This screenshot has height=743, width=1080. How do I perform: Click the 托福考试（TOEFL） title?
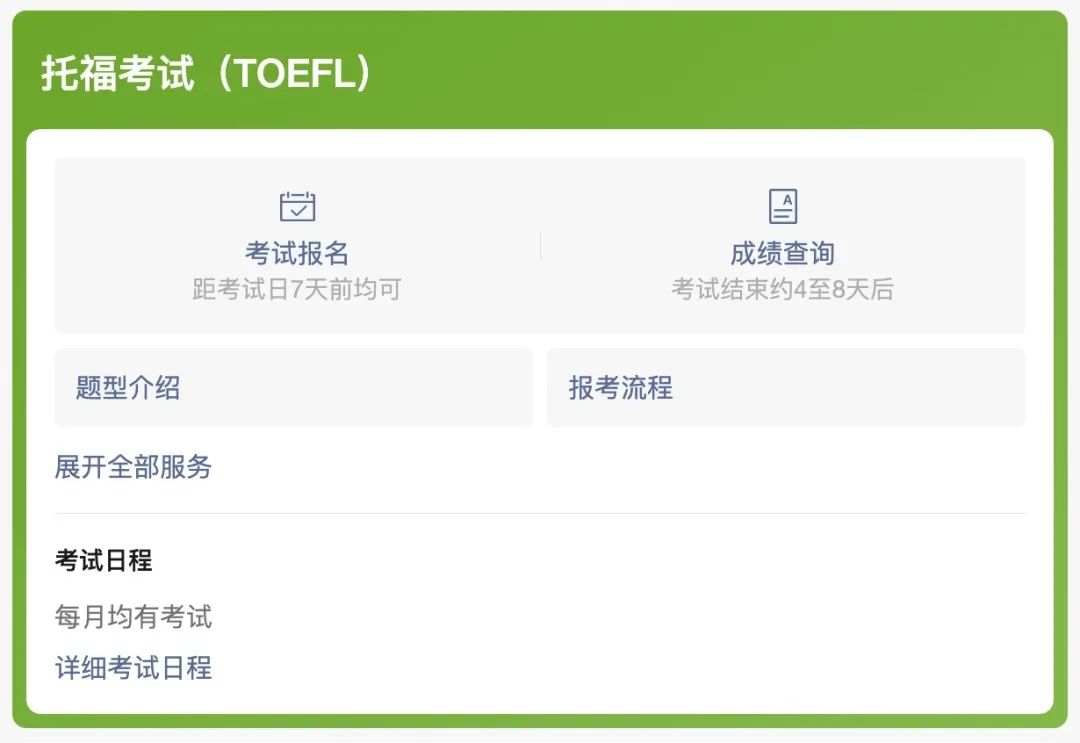(207, 72)
